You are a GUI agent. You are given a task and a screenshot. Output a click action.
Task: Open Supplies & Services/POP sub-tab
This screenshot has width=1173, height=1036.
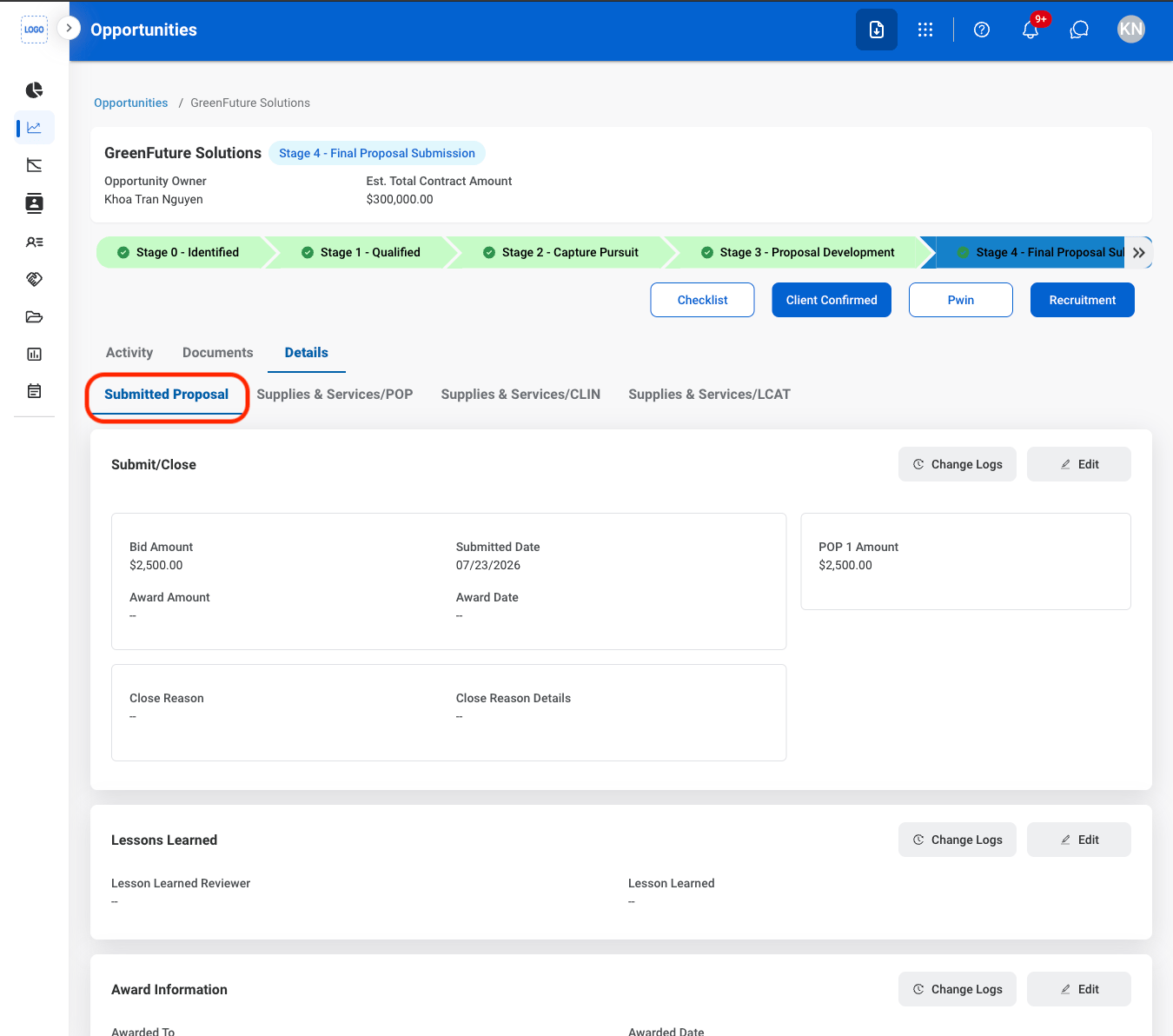tap(335, 395)
